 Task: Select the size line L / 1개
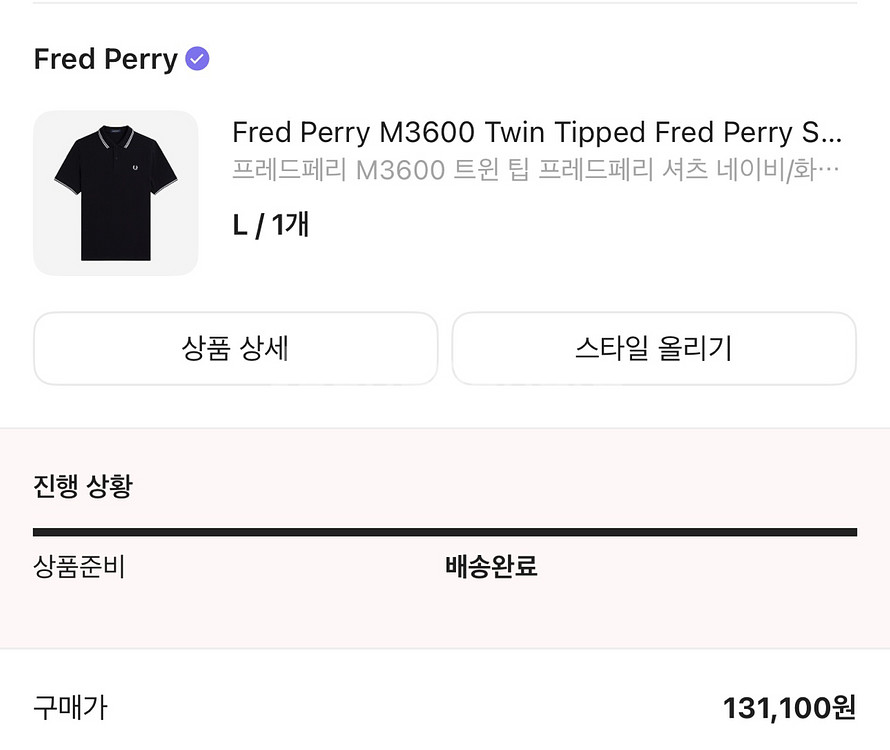click(270, 226)
